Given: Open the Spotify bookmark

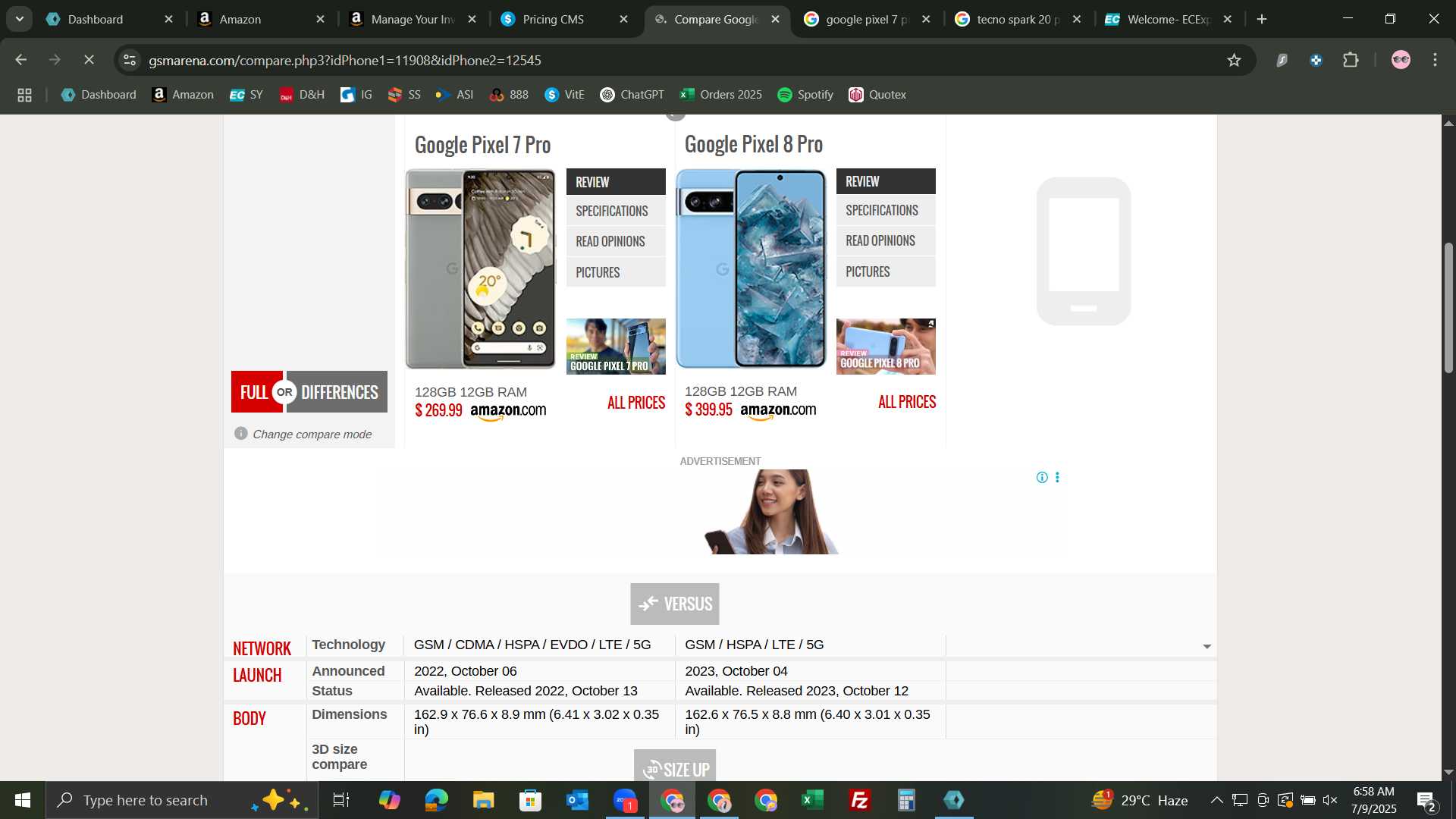Looking at the screenshot, I should [x=805, y=95].
